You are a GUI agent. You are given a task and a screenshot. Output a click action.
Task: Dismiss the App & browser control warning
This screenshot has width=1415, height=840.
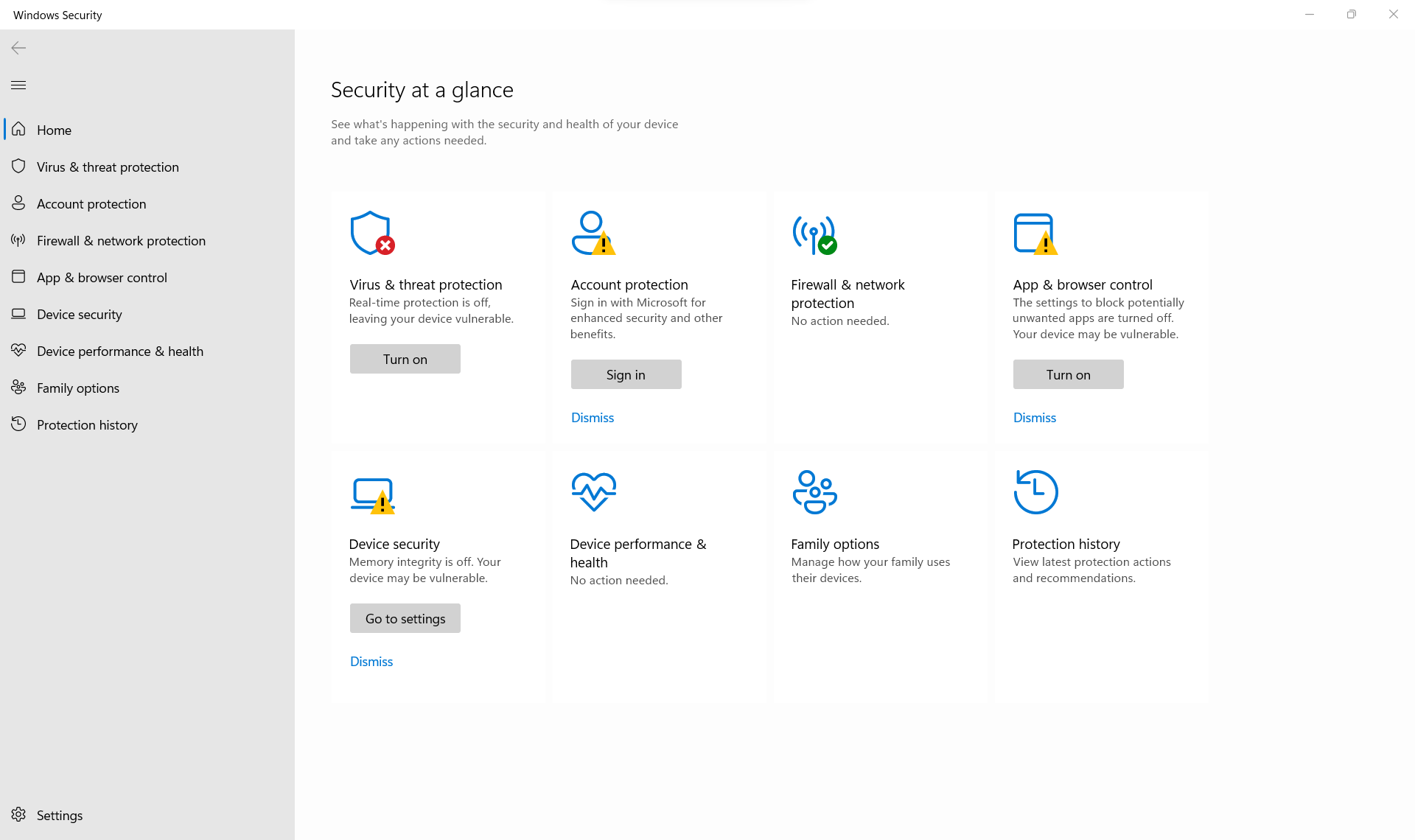pos(1035,418)
